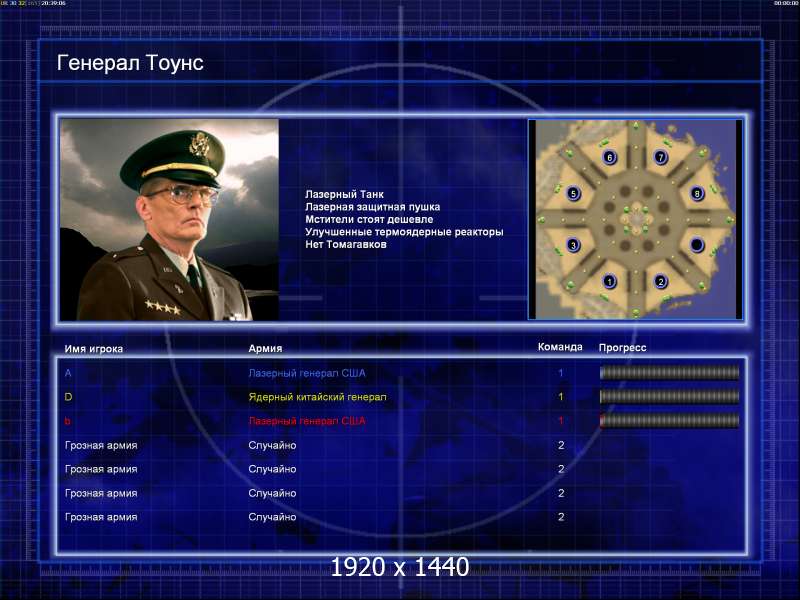The width and height of the screenshot is (800, 600).
Task: Choose start position 3 on minimap
Action: (573, 245)
